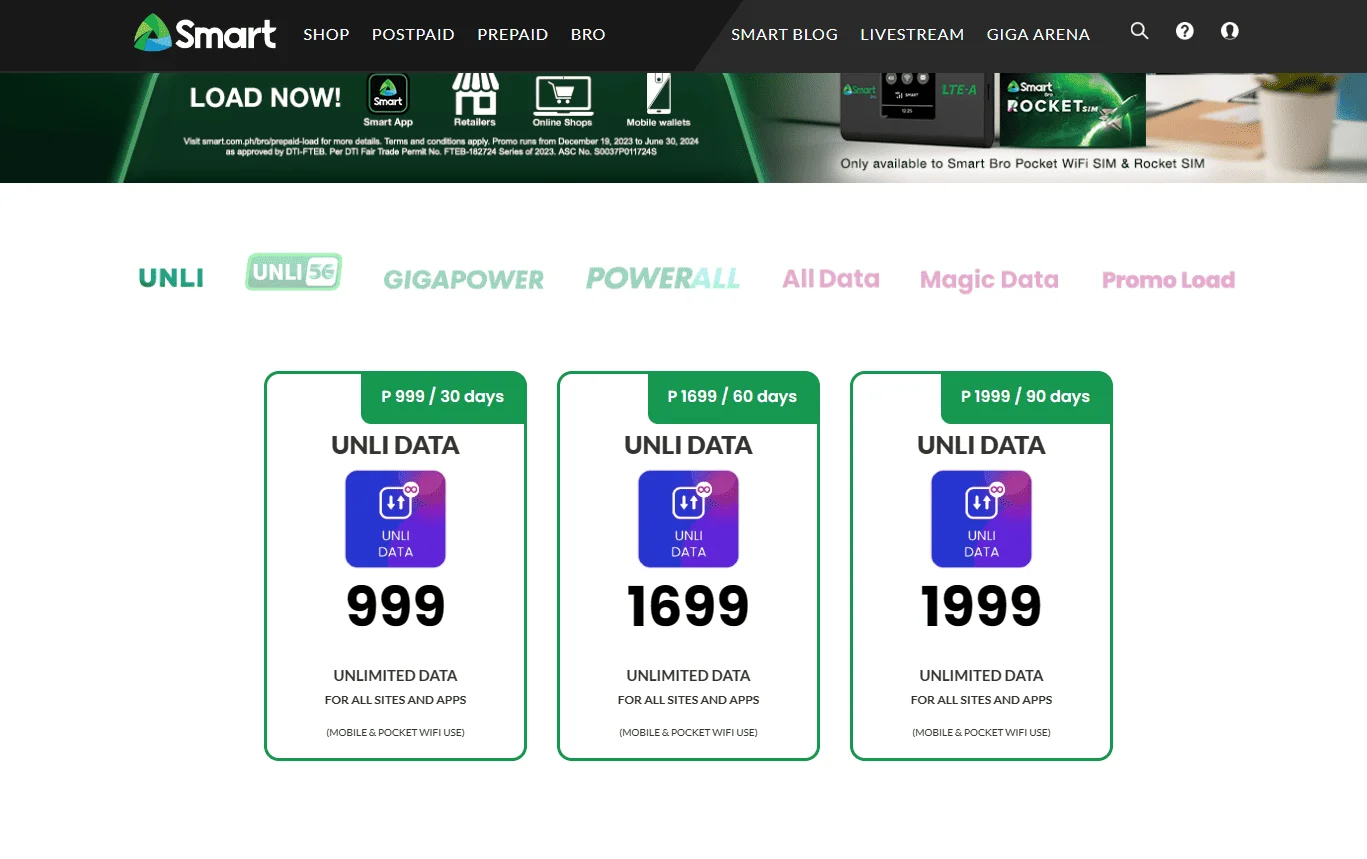Image resolution: width=1367 pixels, height=859 pixels.
Task: Open the BRO menu
Action: point(588,34)
